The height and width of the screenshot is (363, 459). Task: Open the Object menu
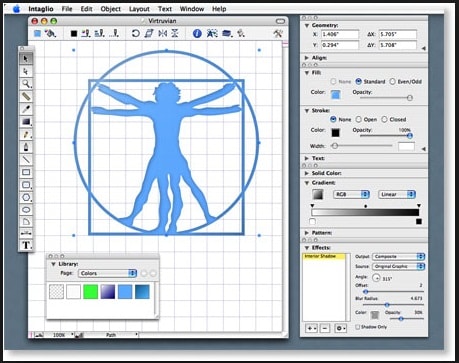coord(111,9)
